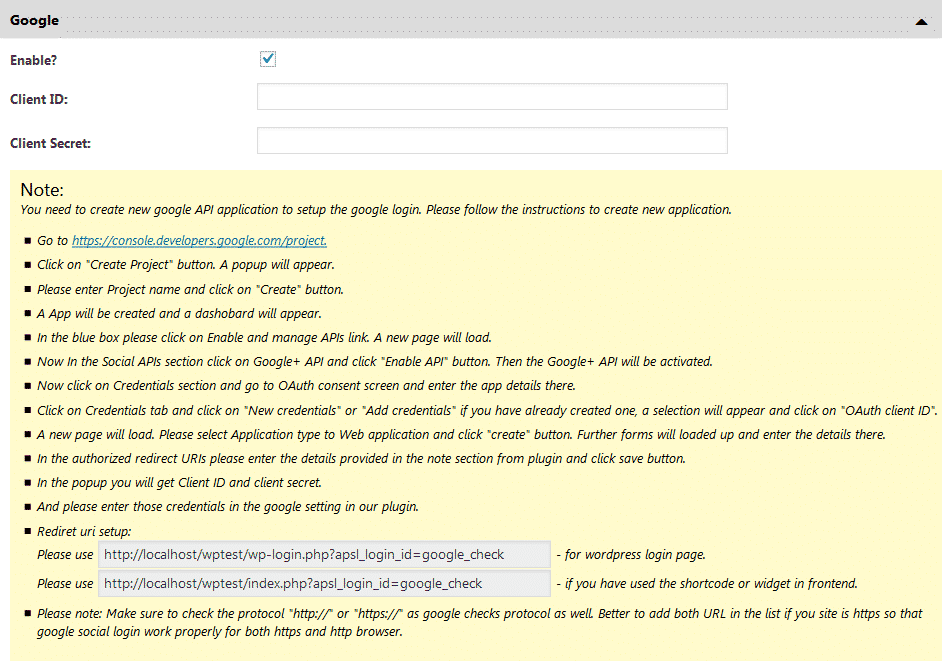Image resolution: width=942 pixels, height=661 pixels.
Task: Click the 'Note:' heading
Action: pos(42,190)
